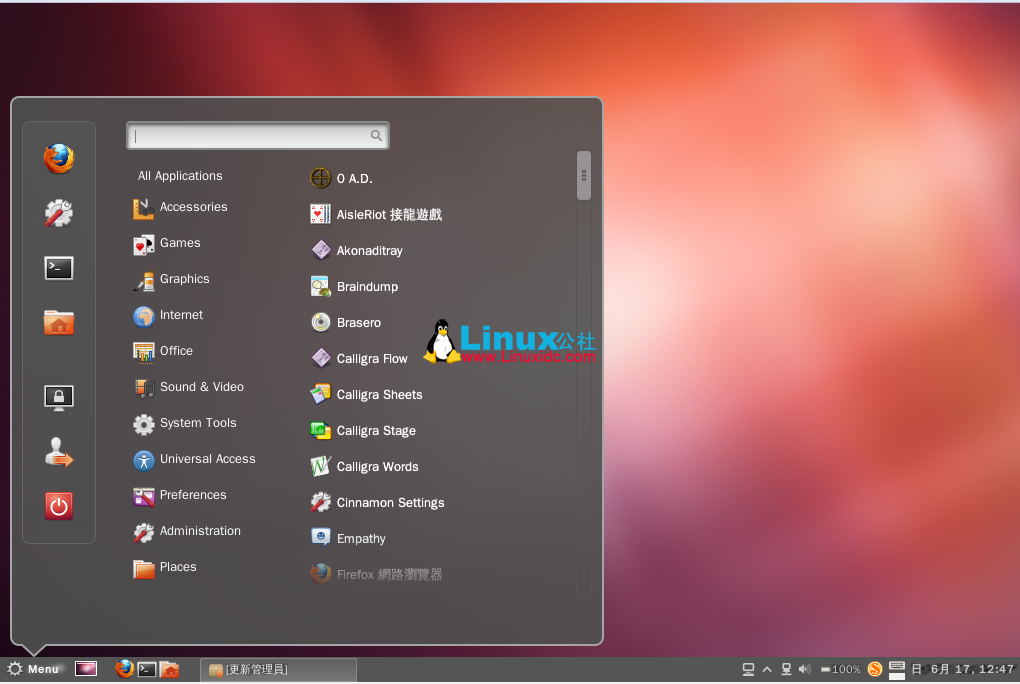Open Terminal in the favorites sidebar
This screenshot has height=684, width=1020.
pos(59,267)
